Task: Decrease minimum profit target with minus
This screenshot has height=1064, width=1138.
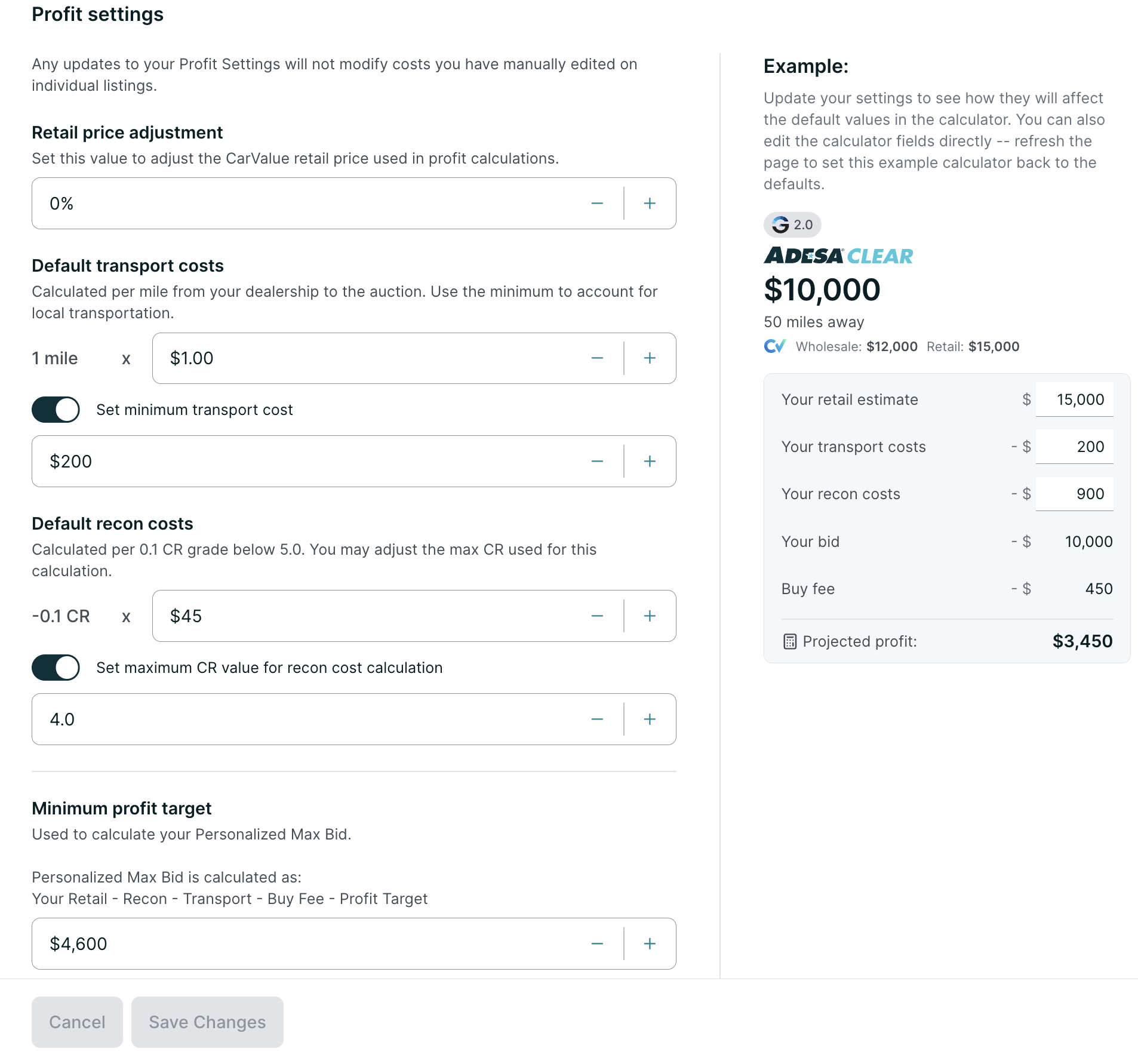Action: [597, 944]
